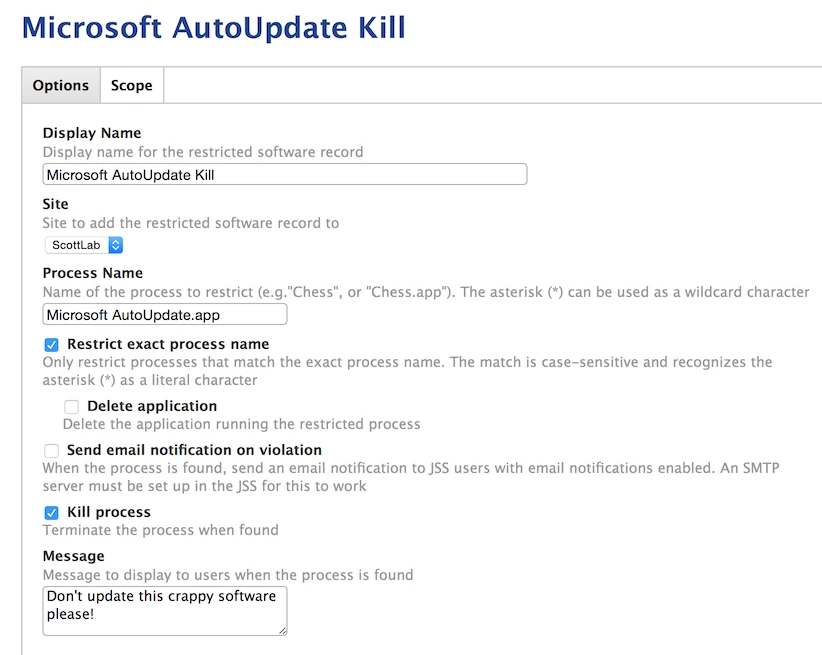The width and height of the screenshot is (822, 655).
Task: Click the Site label
Action: [x=56, y=204]
